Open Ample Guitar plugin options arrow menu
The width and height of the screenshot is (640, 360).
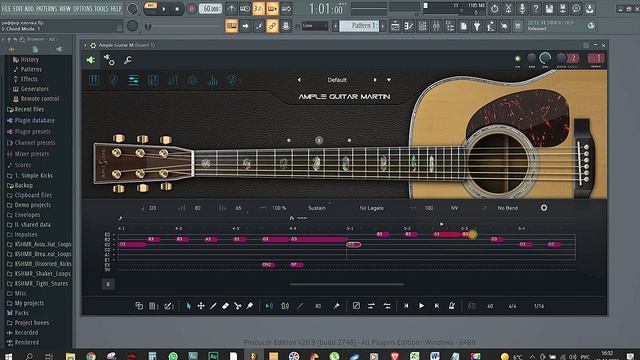point(85,45)
